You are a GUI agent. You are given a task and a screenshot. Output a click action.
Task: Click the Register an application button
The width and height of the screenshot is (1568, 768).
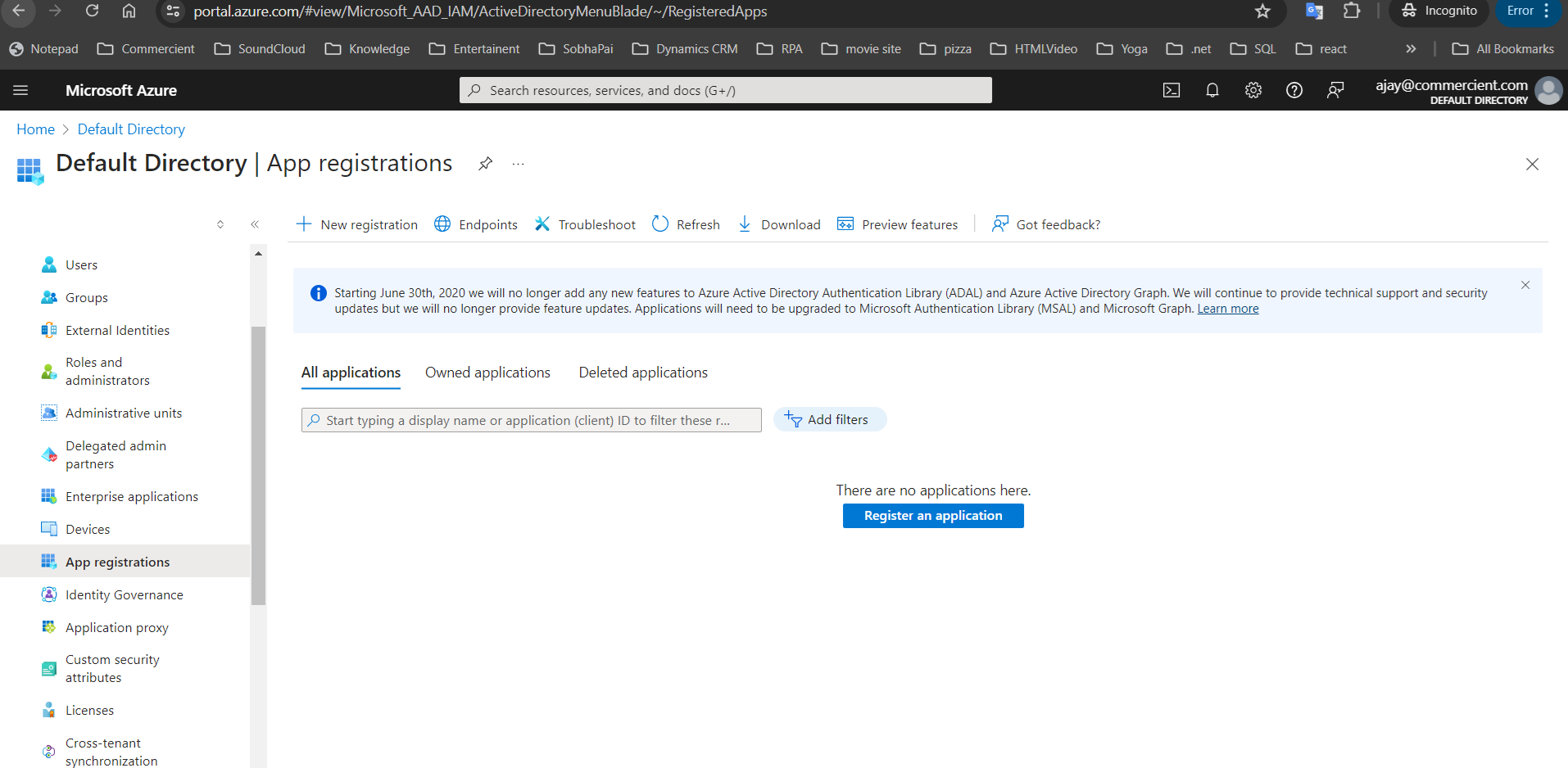(x=933, y=516)
